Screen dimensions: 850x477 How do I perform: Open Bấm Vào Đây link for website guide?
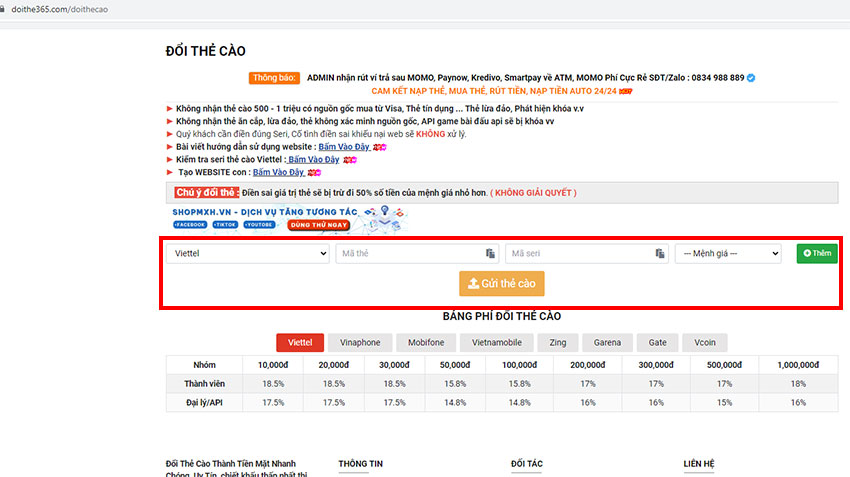[344, 147]
